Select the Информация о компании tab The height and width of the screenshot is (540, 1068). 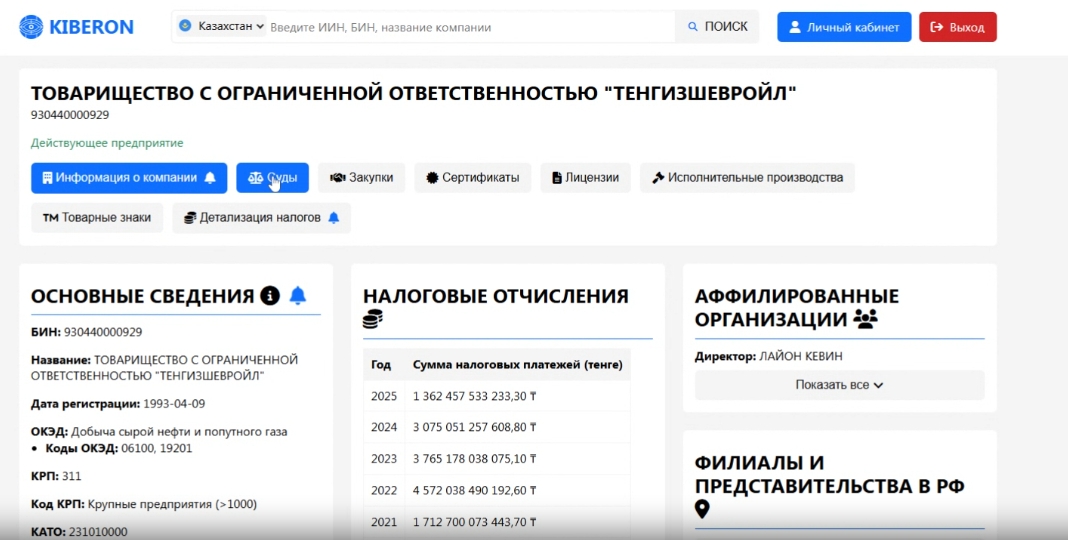pyautogui.click(x=129, y=178)
